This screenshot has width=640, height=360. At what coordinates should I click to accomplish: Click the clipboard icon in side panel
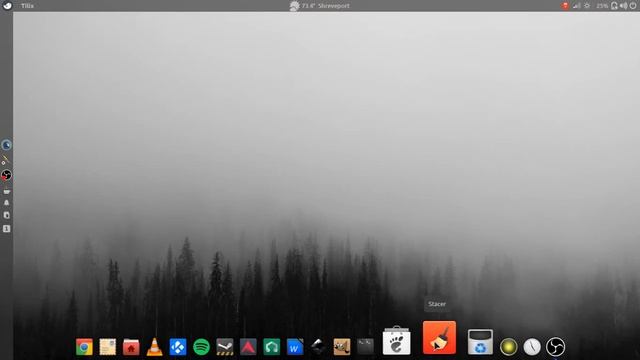(x=7, y=215)
